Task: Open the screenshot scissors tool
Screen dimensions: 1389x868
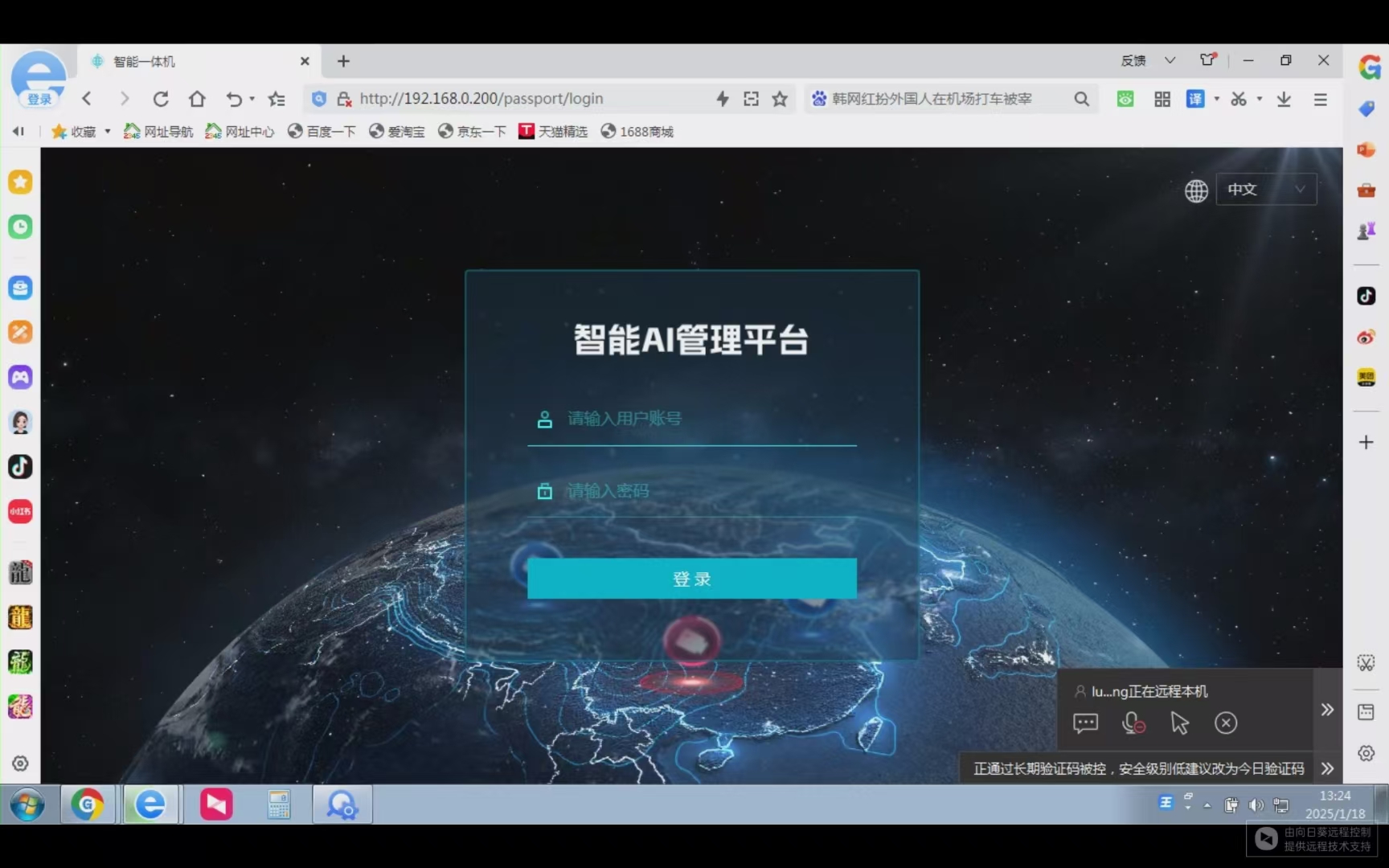Action: [1239, 98]
